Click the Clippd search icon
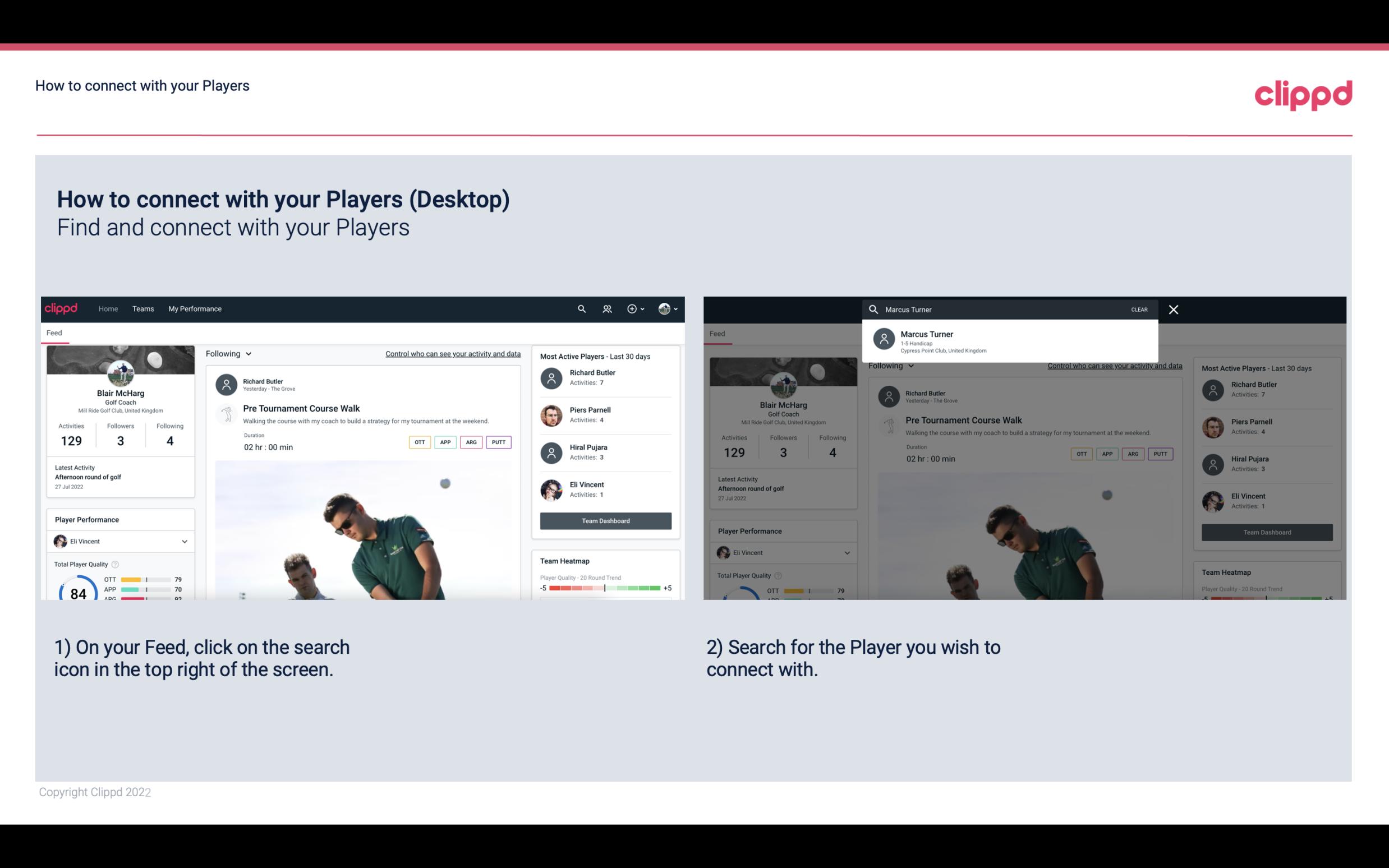The height and width of the screenshot is (868, 1389). pyautogui.click(x=579, y=309)
